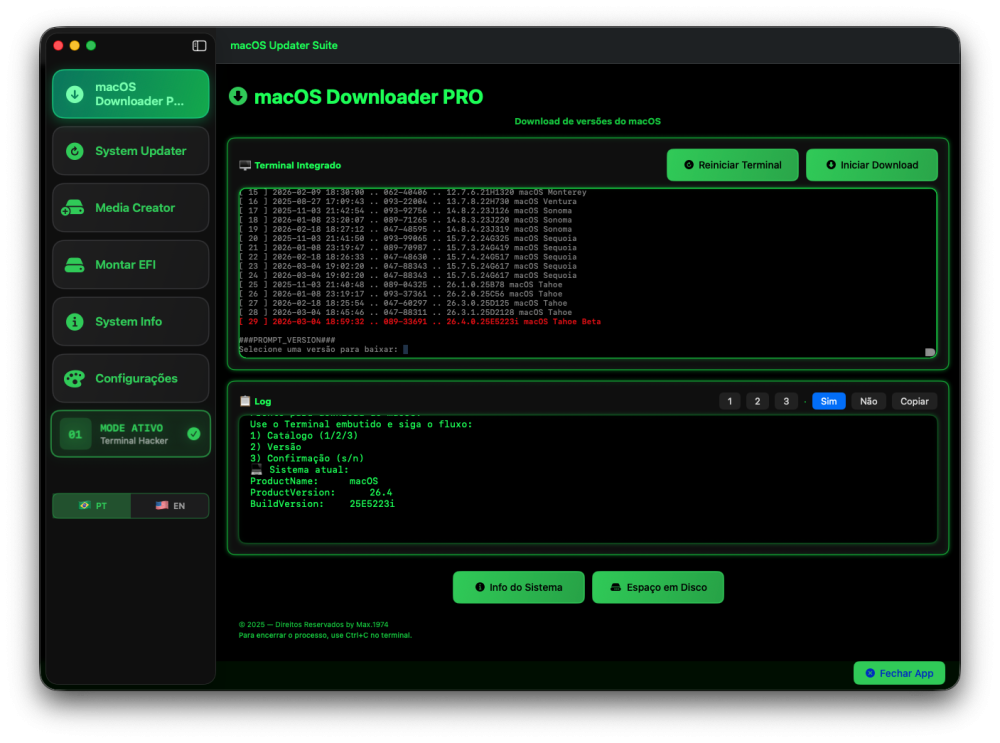This screenshot has height=743, width=1000.
Task: Click the Configurações palette icon
Action: [74, 378]
